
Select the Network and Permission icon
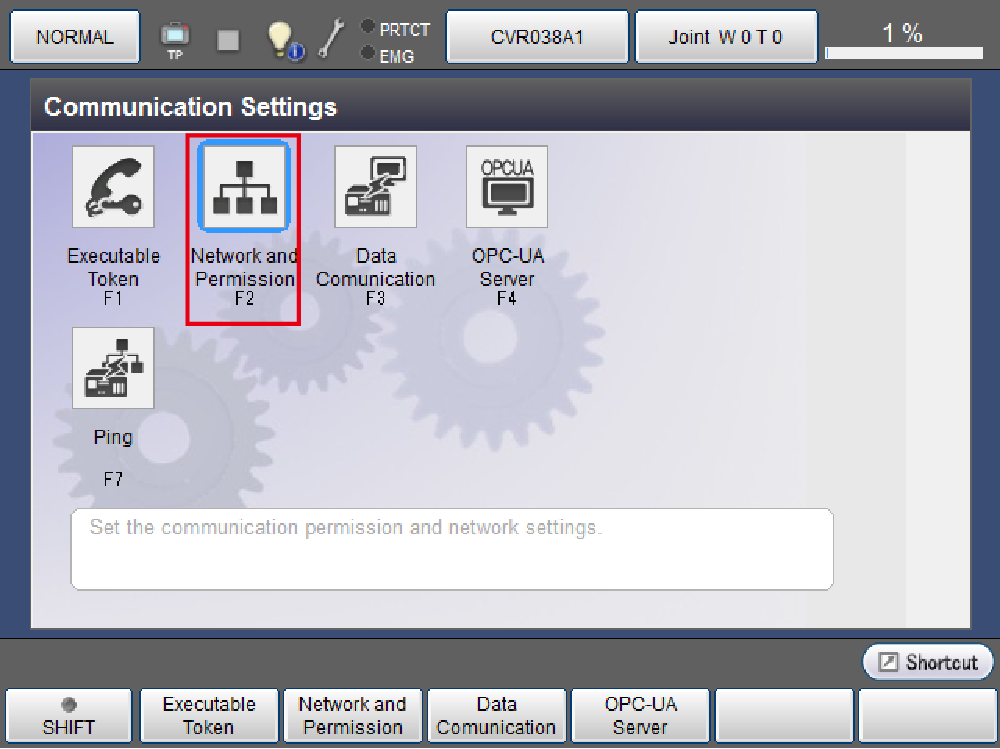point(244,187)
